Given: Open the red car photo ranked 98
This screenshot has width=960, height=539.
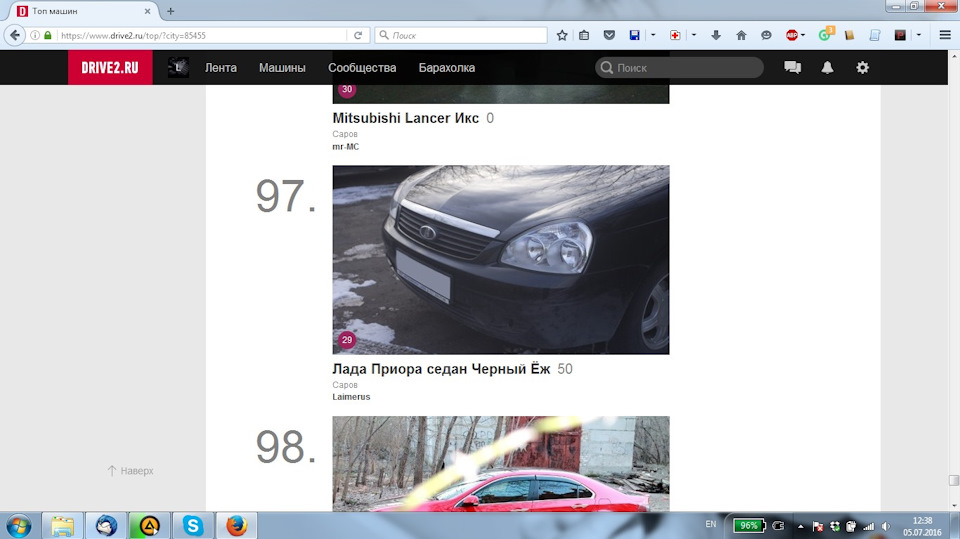Looking at the screenshot, I should coord(501,464).
